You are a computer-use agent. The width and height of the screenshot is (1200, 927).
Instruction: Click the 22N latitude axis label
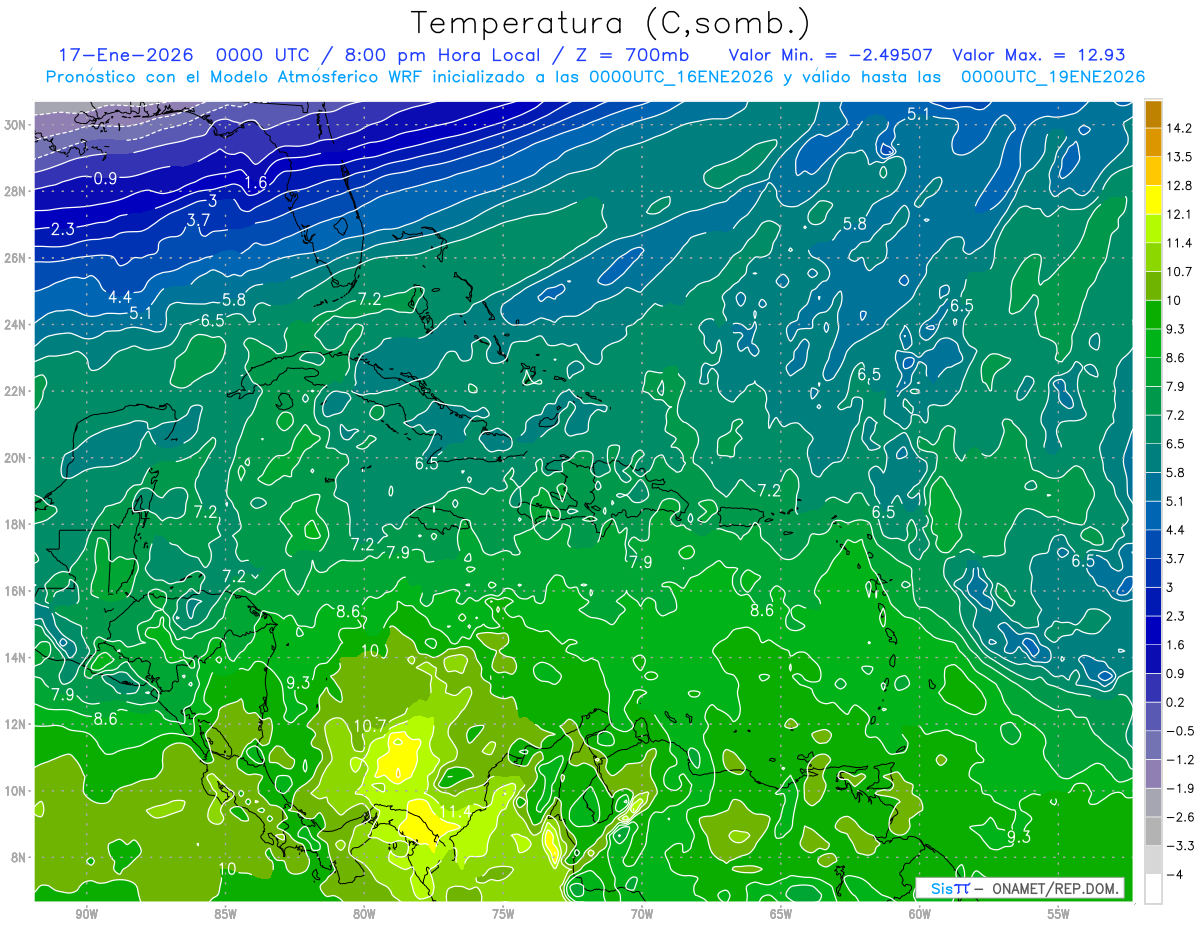pos(17,391)
